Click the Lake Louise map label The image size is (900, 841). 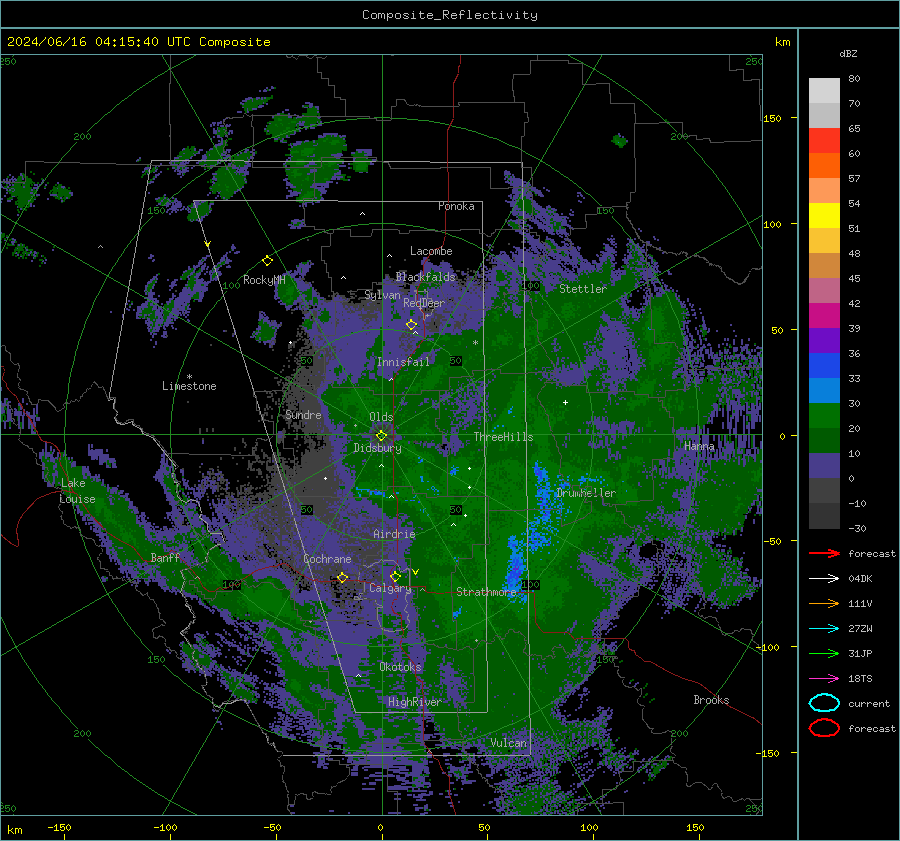pos(77,491)
